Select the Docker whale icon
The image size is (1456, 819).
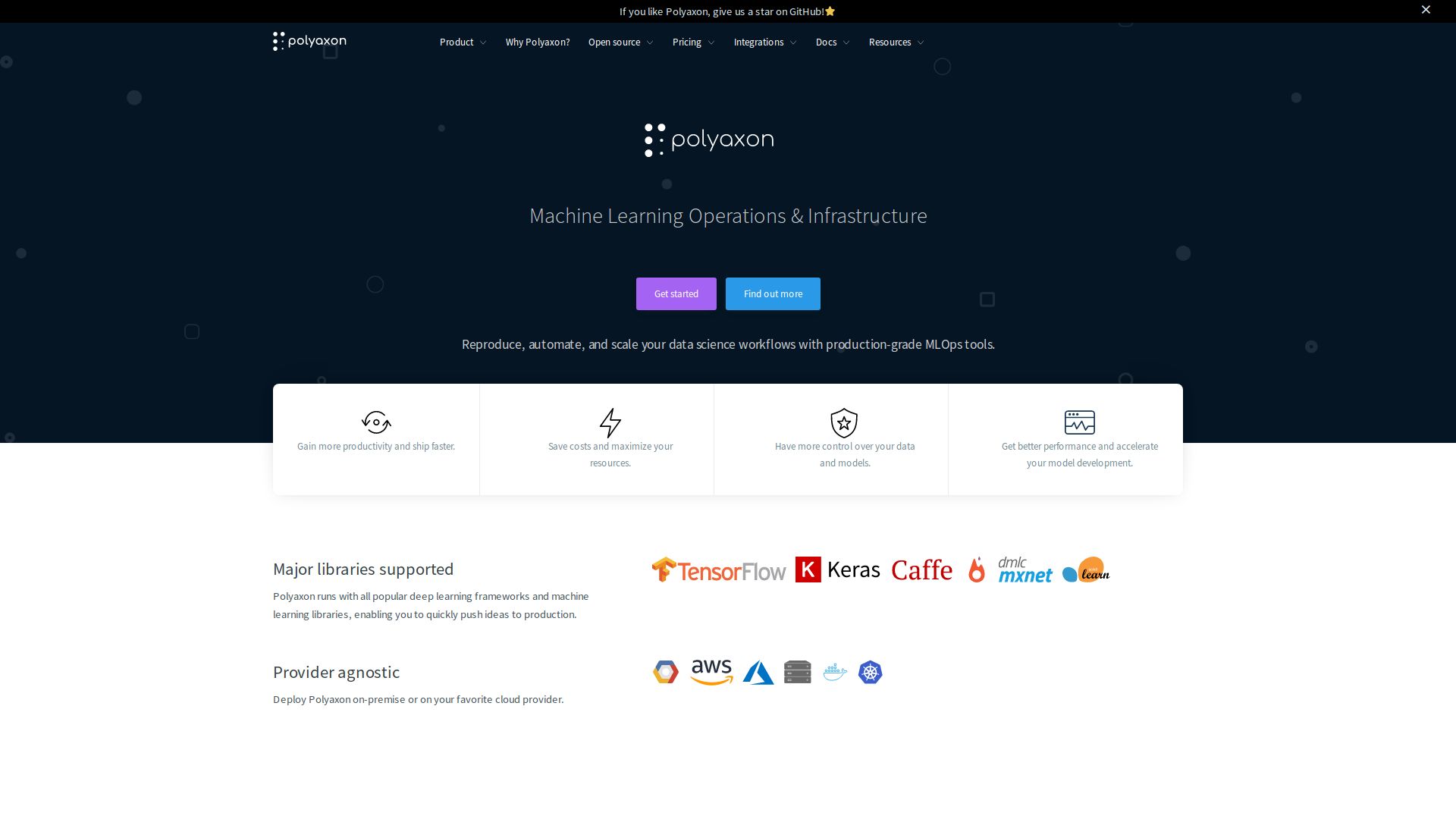(x=834, y=672)
